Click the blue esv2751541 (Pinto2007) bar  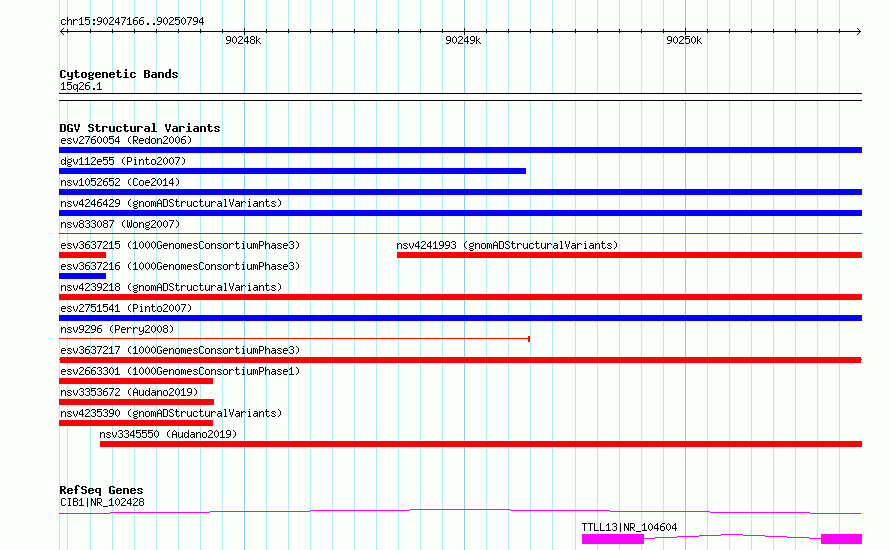pyautogui.click(x=460, y=318)
